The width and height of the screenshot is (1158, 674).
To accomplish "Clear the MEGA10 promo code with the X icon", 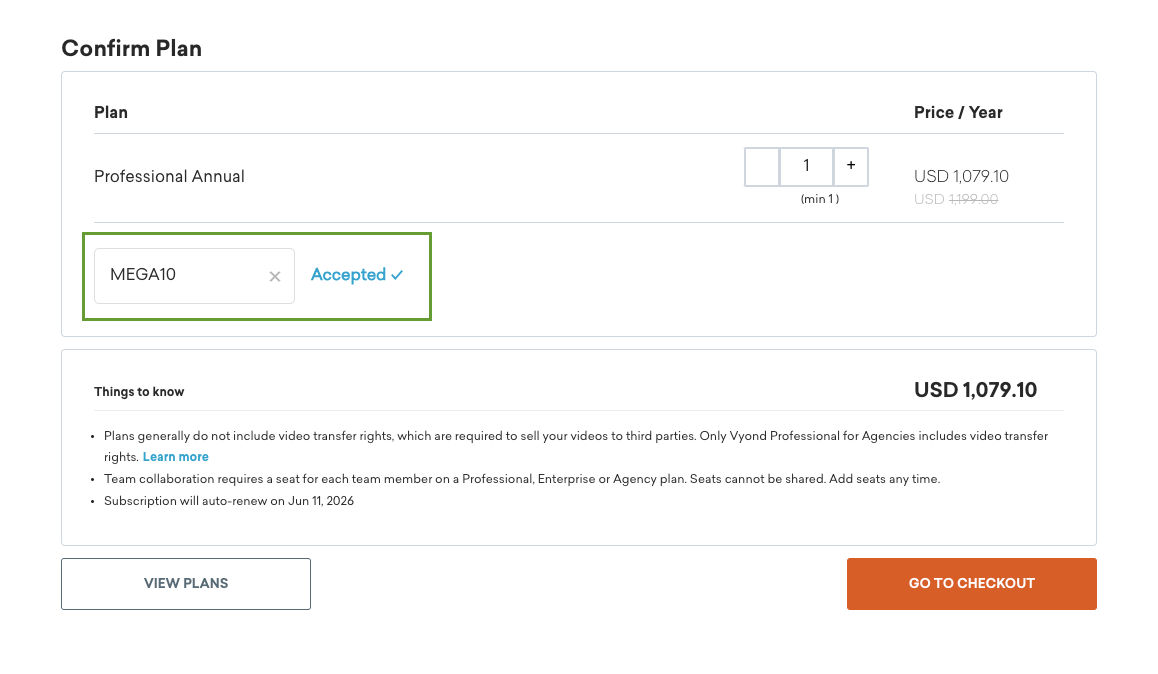I will (x=275, y=276).
